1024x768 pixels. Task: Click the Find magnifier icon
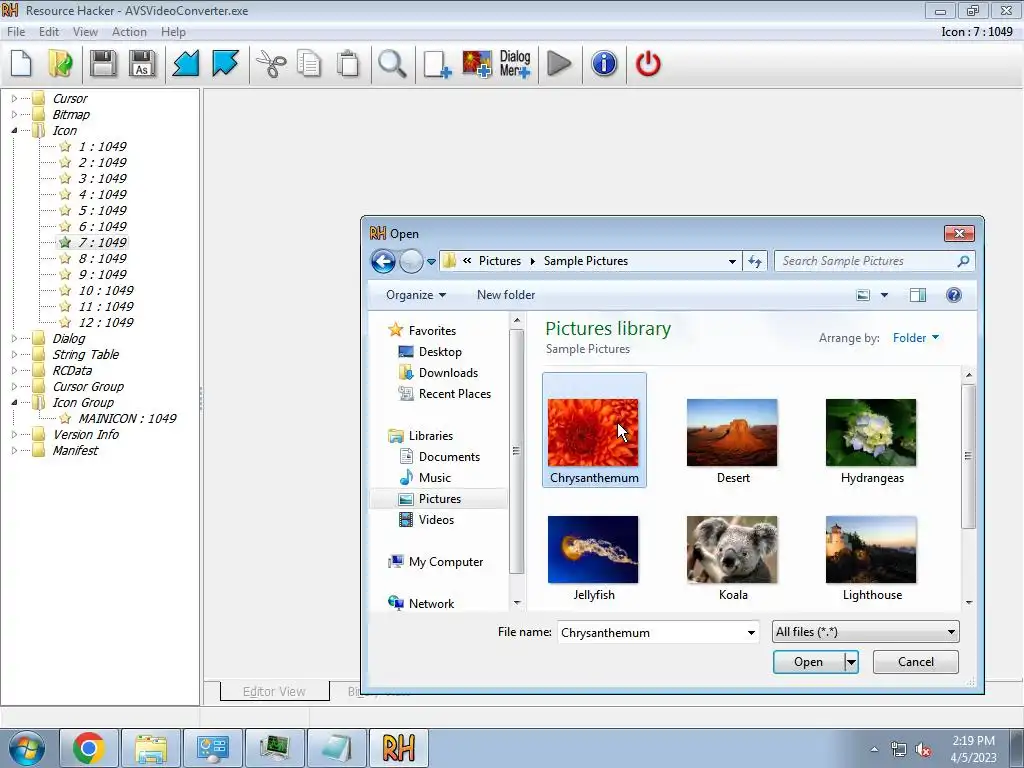[x=392, y=64]
